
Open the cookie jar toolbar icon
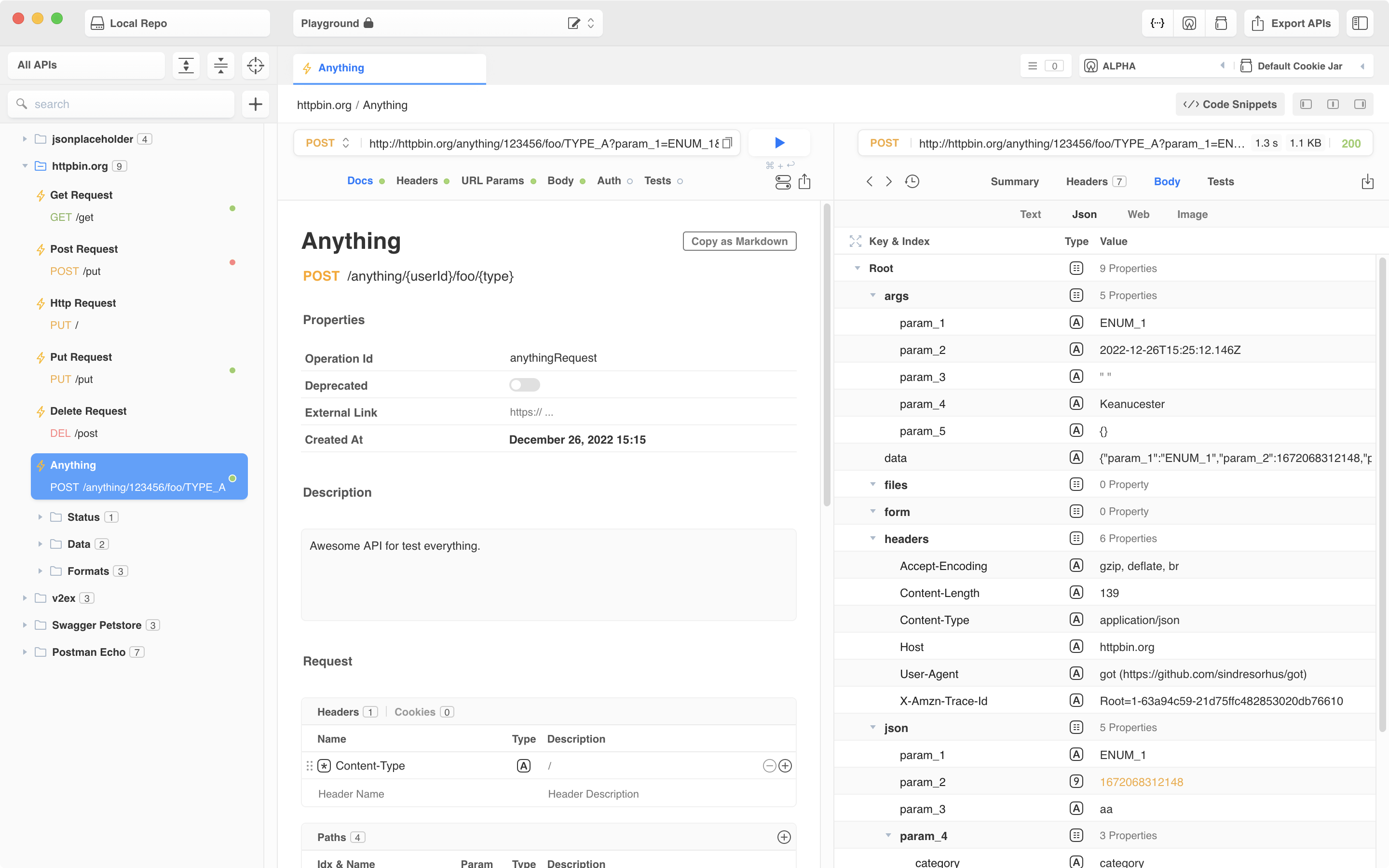(1221, 23)
